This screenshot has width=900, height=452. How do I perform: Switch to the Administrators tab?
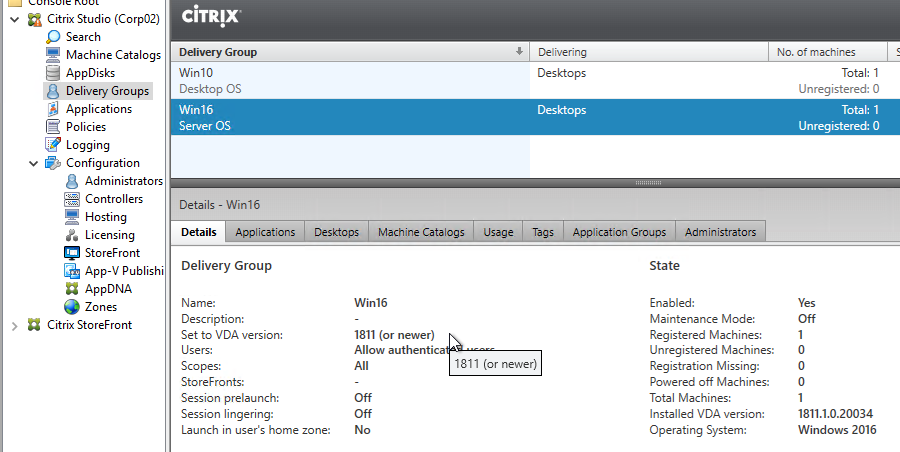click(720, 232)
